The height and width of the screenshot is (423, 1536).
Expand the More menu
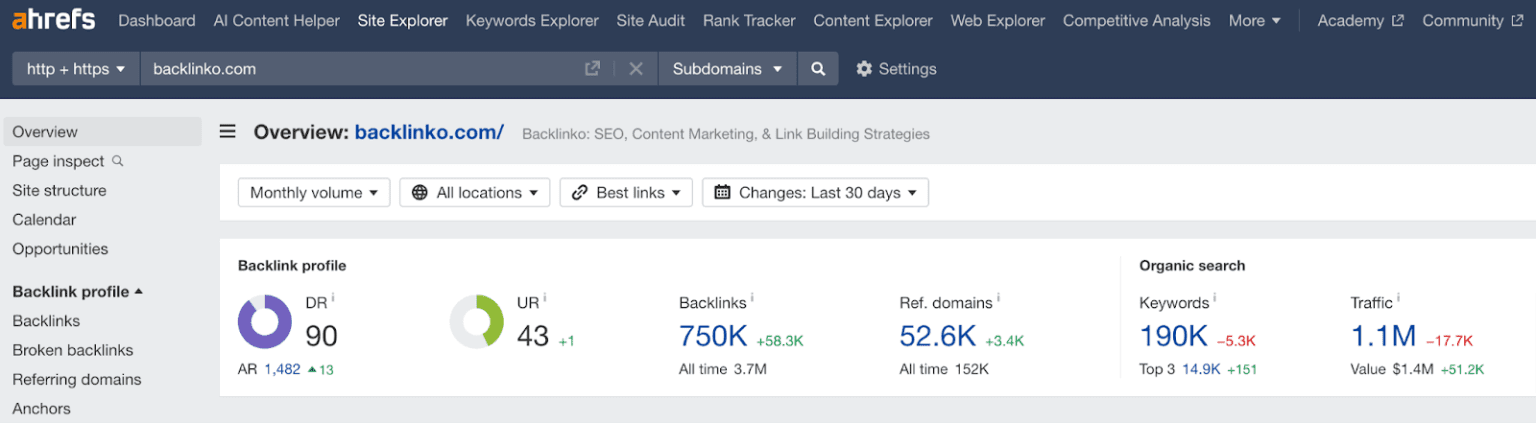(x=1254, y=20)
